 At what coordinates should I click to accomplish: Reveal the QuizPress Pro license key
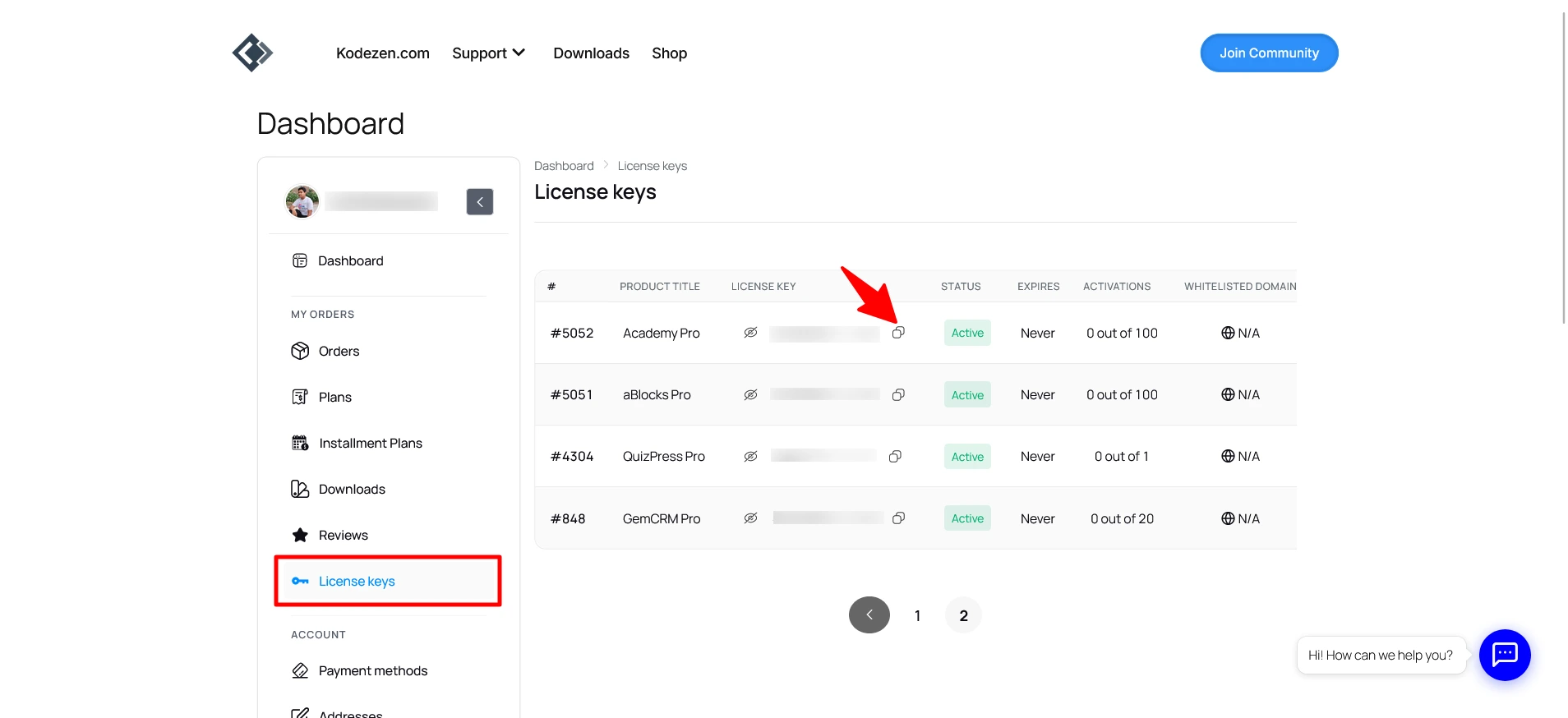click(750, 456)
